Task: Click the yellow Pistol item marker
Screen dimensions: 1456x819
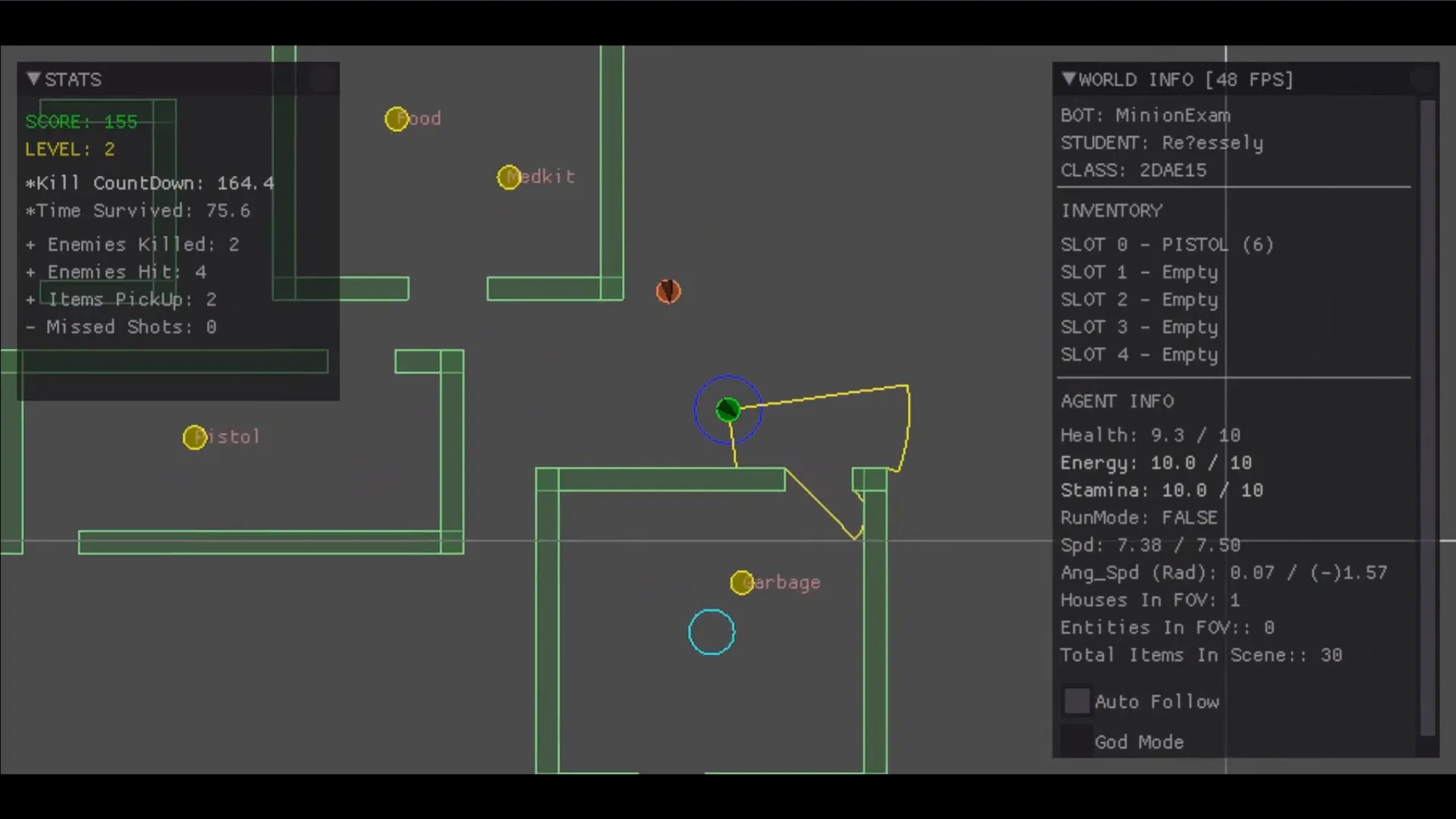Action: click(x=195, y=437)
